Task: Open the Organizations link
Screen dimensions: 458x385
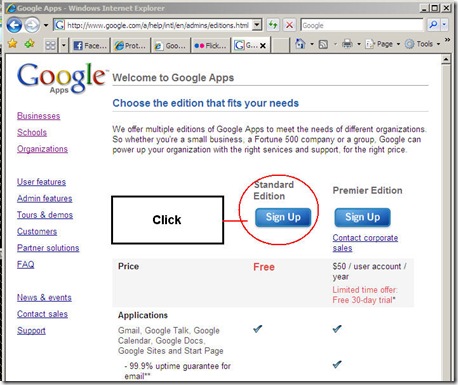Action: 42,149
